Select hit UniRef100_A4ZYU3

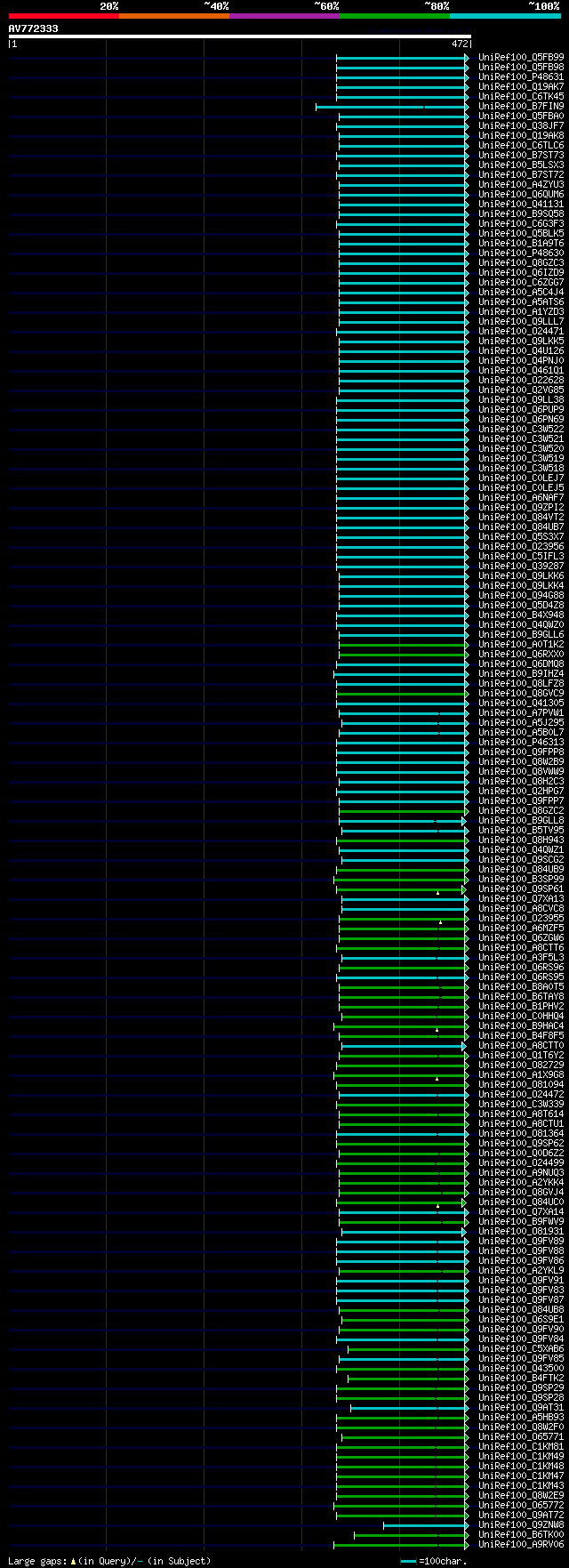(521, 184)
